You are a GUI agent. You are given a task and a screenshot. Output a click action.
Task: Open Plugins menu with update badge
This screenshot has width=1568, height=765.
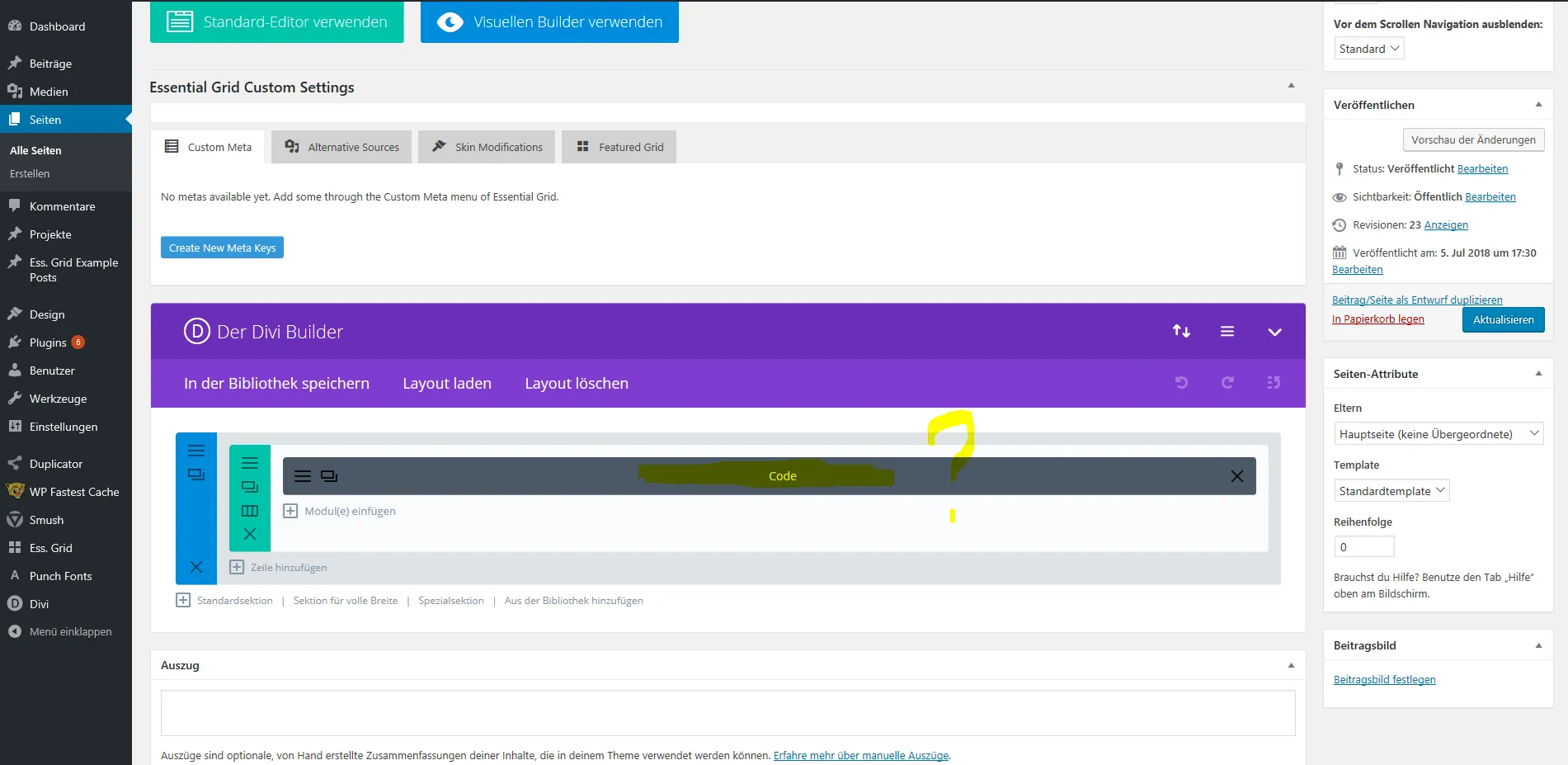(66, 342)
